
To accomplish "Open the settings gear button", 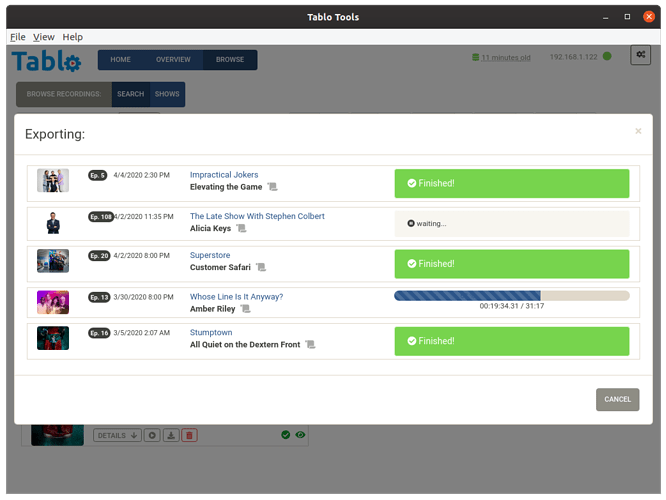I will point(640,55).
